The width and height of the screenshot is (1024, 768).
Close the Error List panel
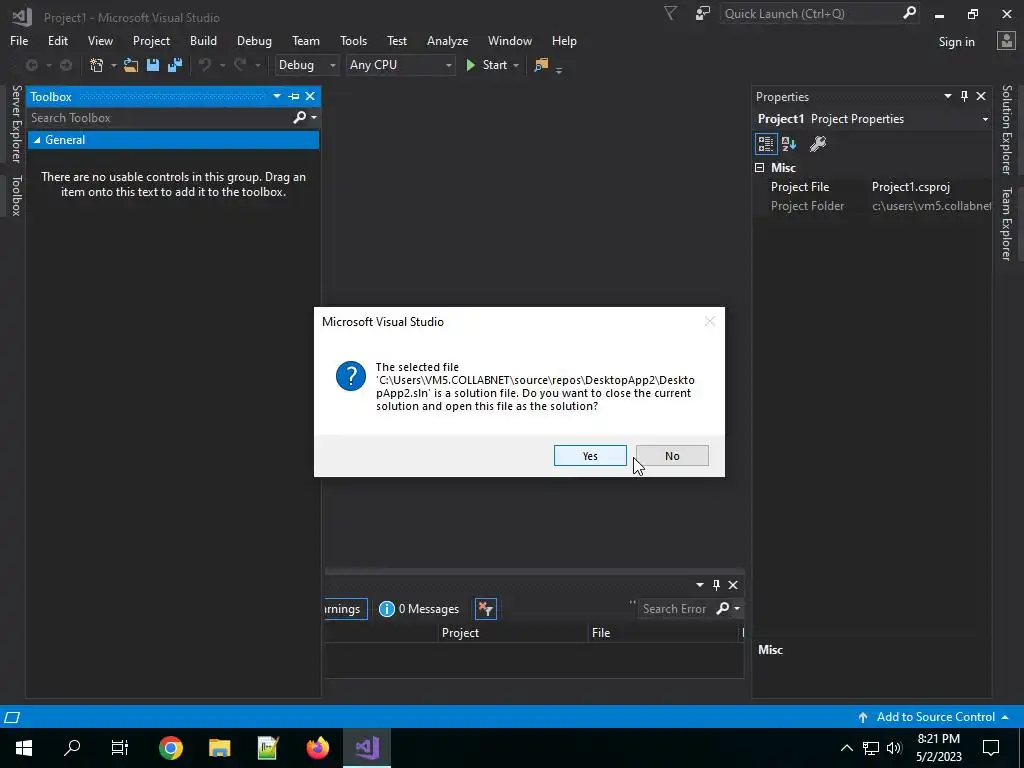pos(733,585)
